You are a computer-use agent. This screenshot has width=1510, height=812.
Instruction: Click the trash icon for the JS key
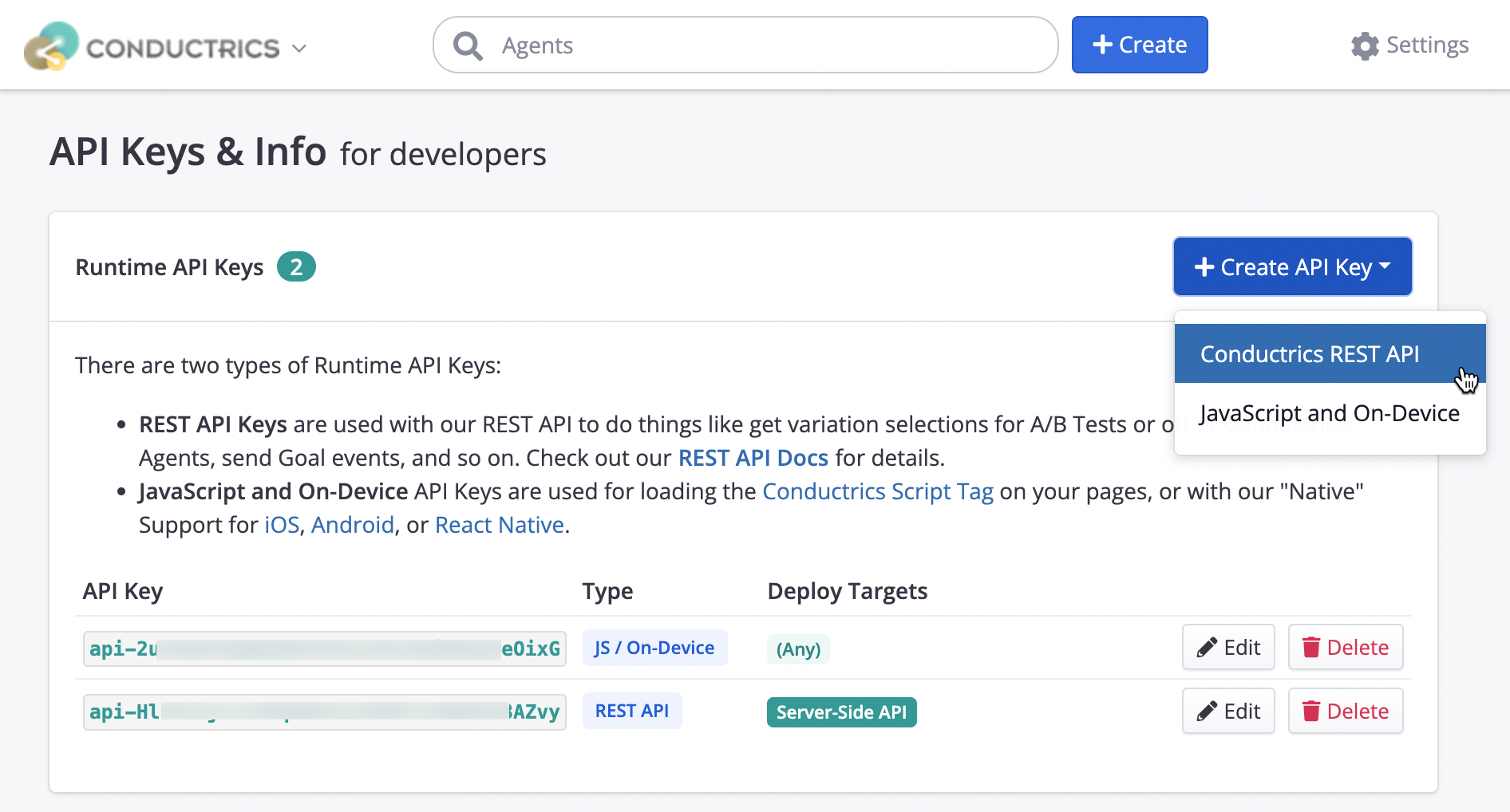pos(1310,648)
